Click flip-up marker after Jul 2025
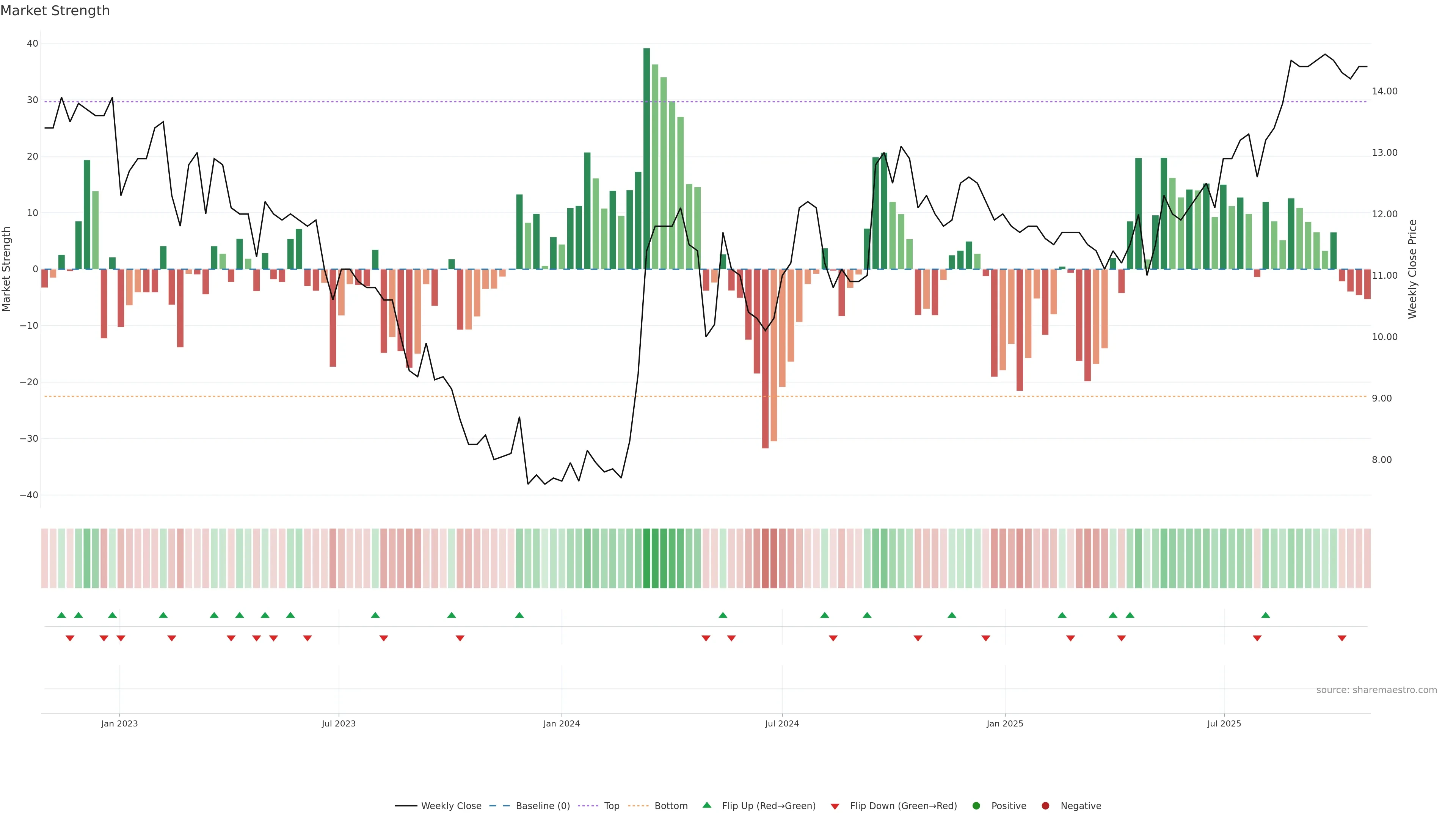1456x819 pixels. tap(1266, 615)
